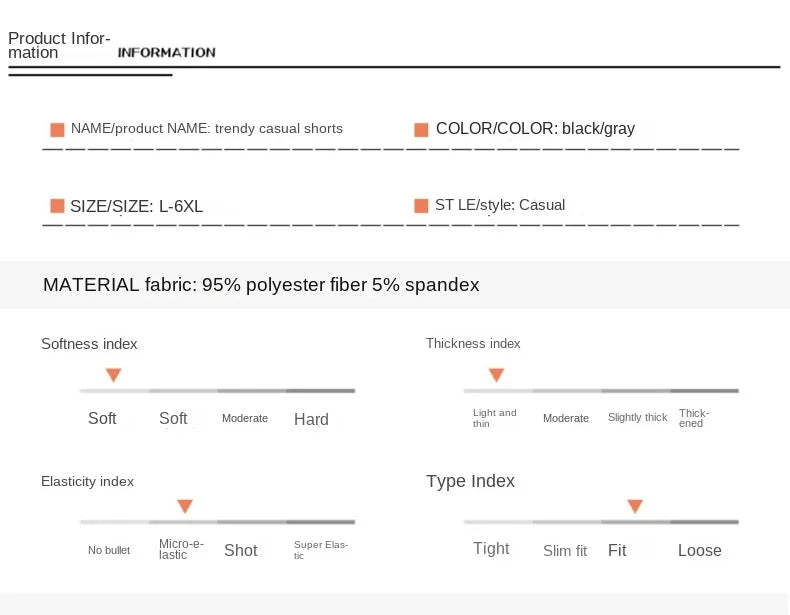Click orange square beside ST LE/style label
790x615 pixels.
pos(421,206)
